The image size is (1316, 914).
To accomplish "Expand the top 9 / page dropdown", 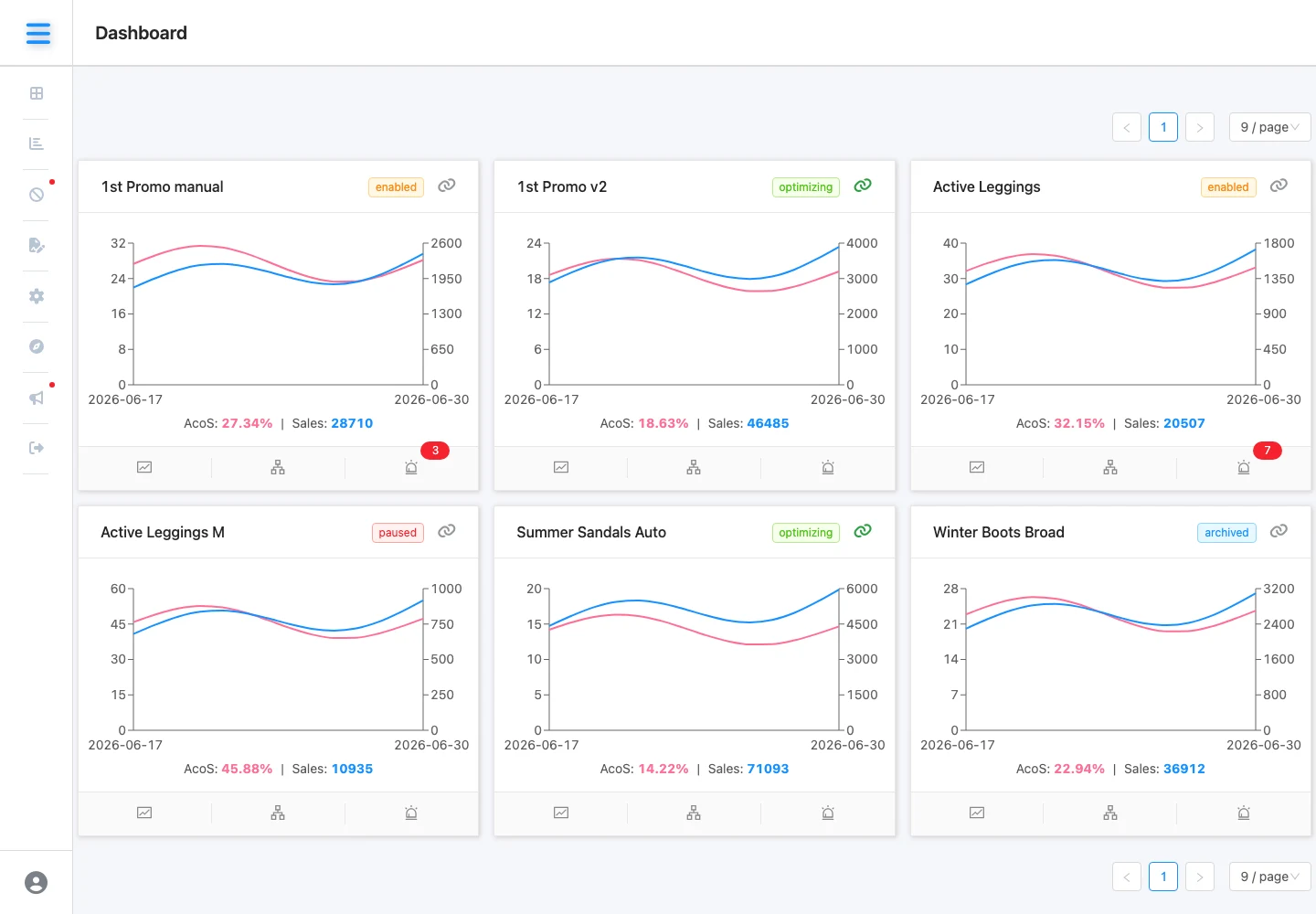I will (x=1270, y=127).
